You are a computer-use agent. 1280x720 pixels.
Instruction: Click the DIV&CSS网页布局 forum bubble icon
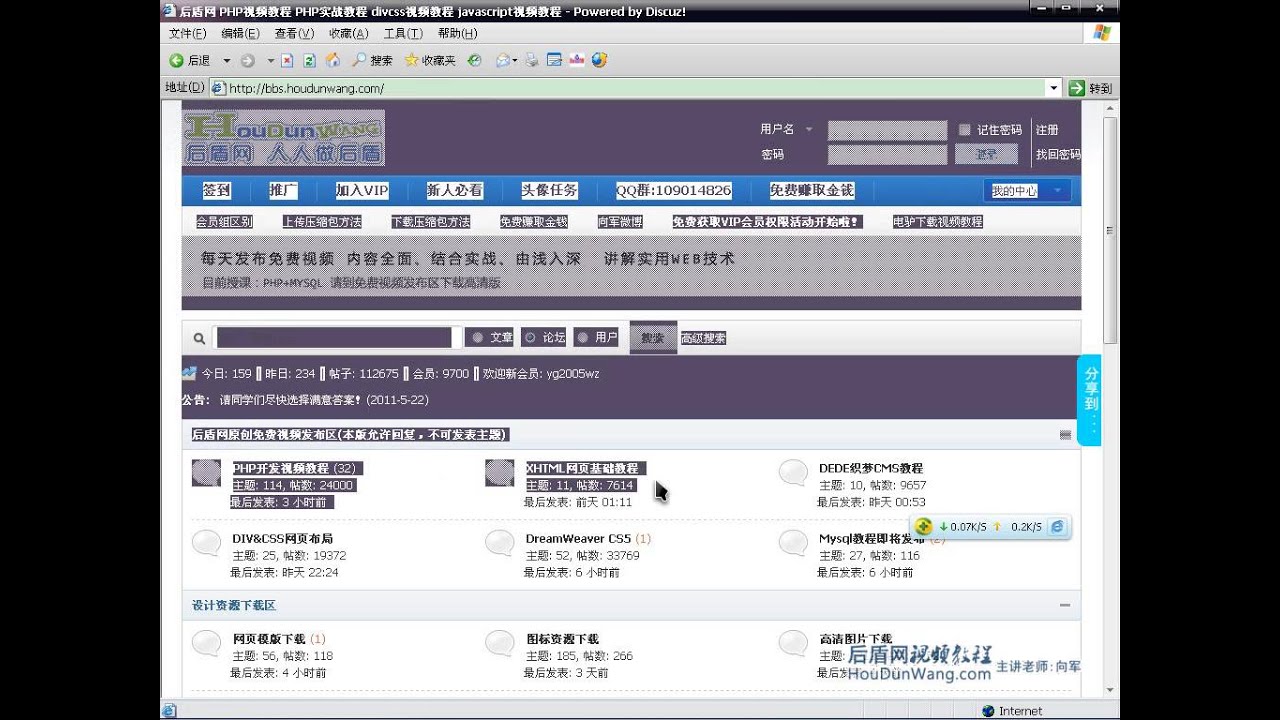206,543
